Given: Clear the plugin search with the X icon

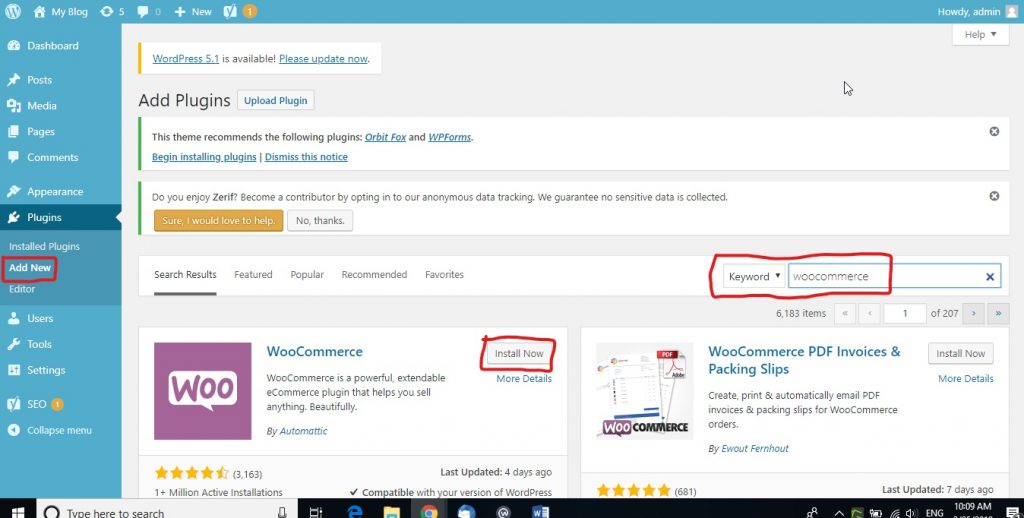Looking at the screenshot, I should pos(989,277).
